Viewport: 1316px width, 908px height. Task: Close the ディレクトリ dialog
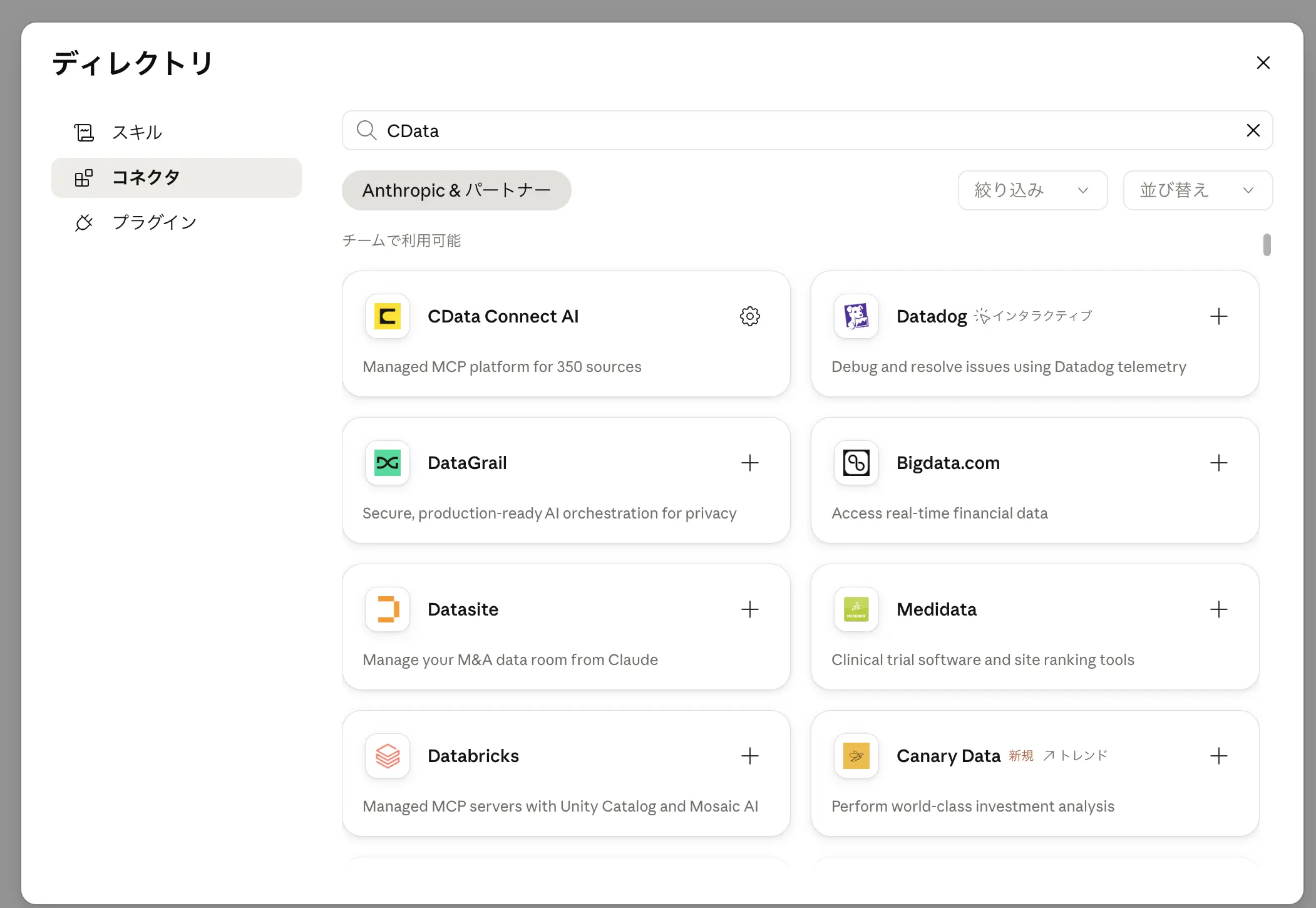pos(1263,63)
